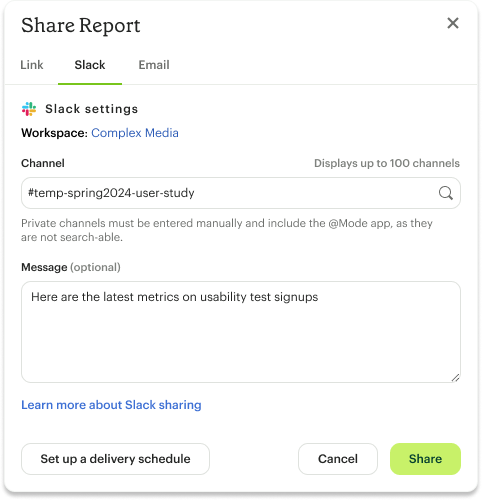Screen dimensions: 482x500
Task: Click the private channels help note
Action: click(x=227, y=230)
